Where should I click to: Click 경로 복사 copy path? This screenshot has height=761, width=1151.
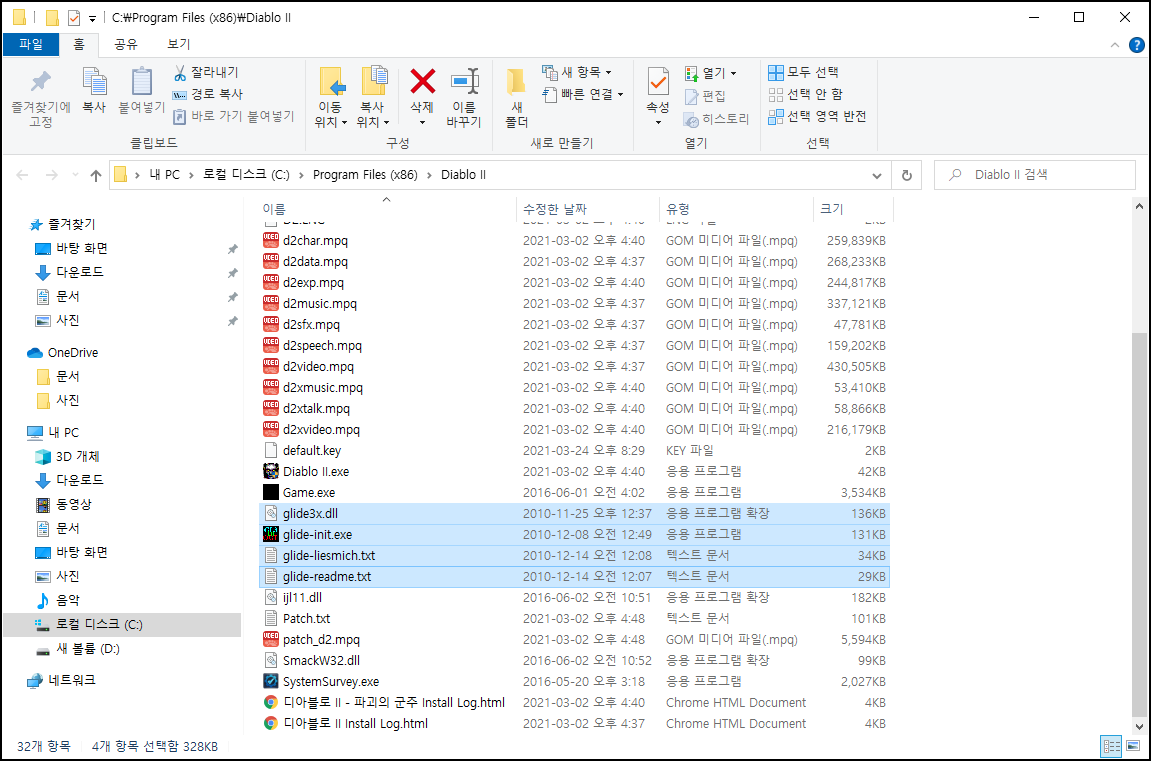[208, 94]
